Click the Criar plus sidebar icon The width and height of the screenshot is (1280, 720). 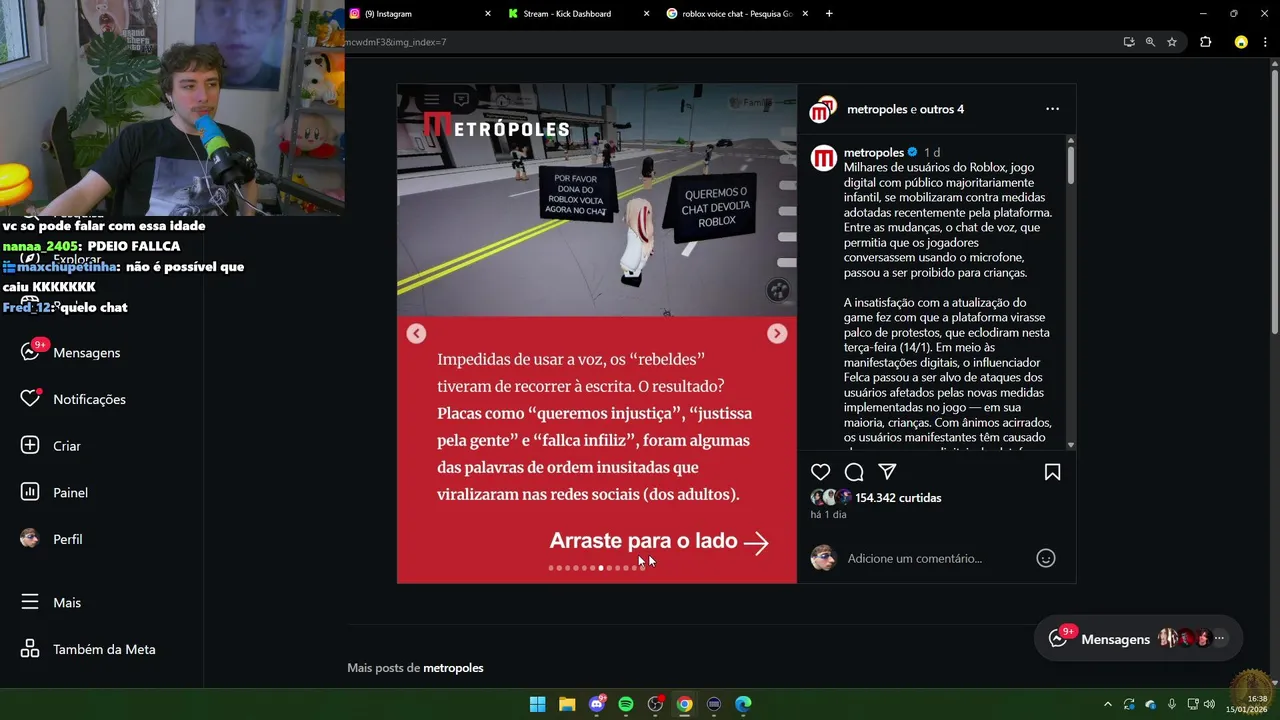pyautogui.click(x=30, y=445)
